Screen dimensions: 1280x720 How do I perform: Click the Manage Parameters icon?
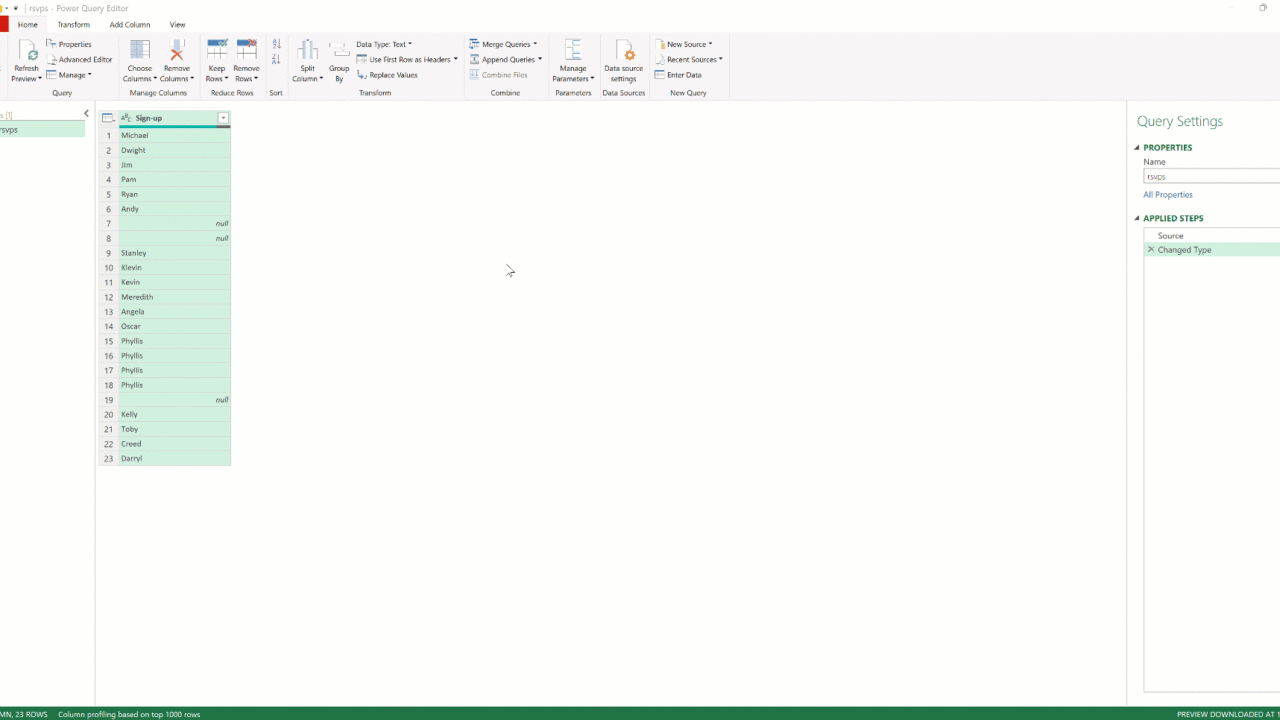573,51
